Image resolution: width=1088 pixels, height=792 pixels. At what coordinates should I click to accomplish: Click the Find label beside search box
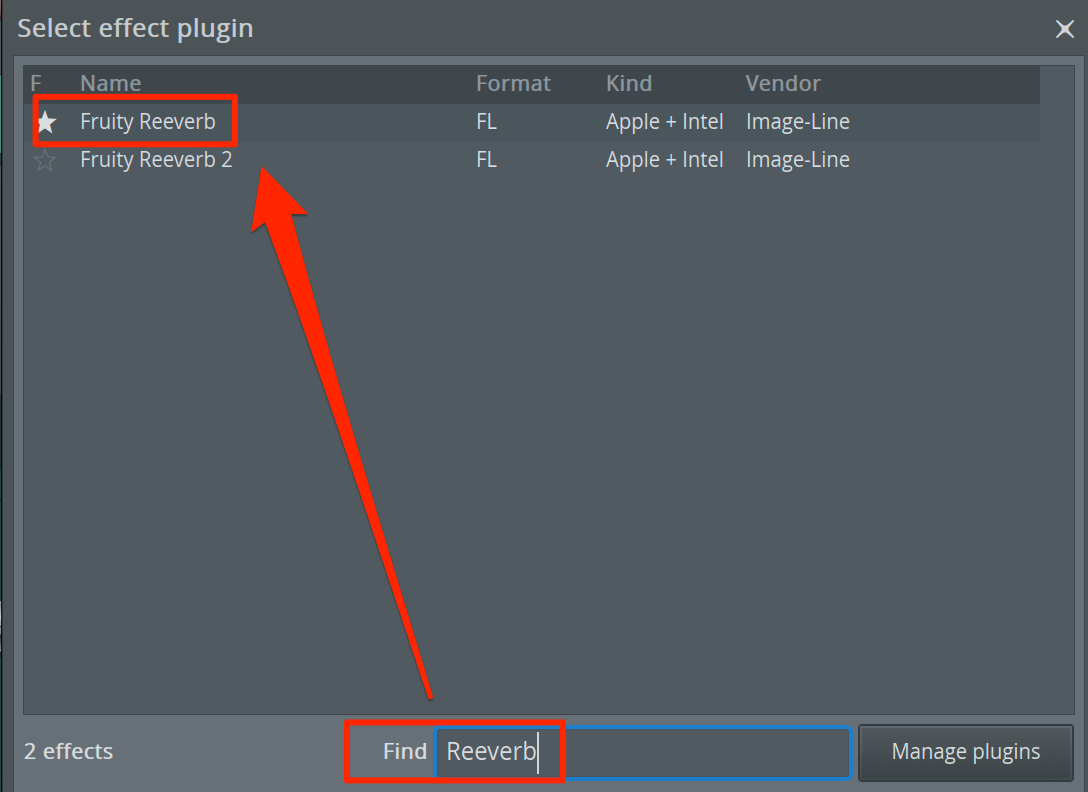point(405,752)
